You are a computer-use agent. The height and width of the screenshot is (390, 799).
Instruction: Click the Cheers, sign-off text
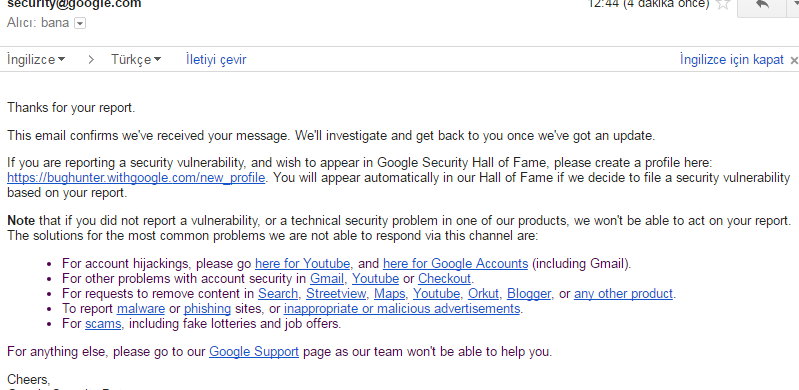(x=29, y=380)
